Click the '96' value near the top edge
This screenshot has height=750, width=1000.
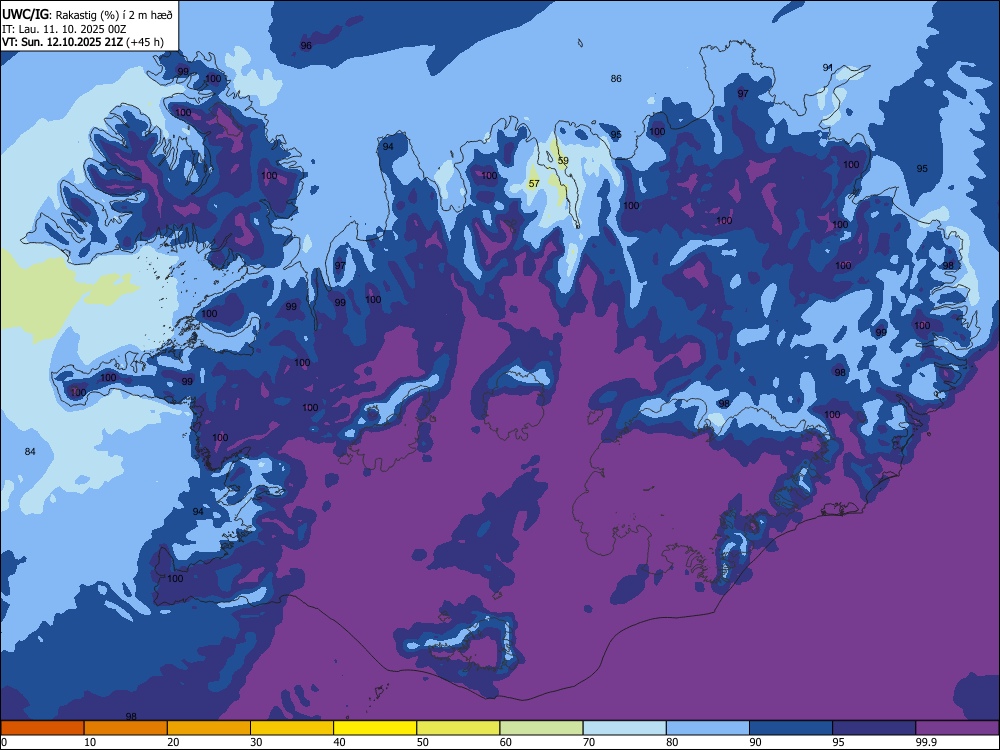pyautogui.click(x=306, y=45)
